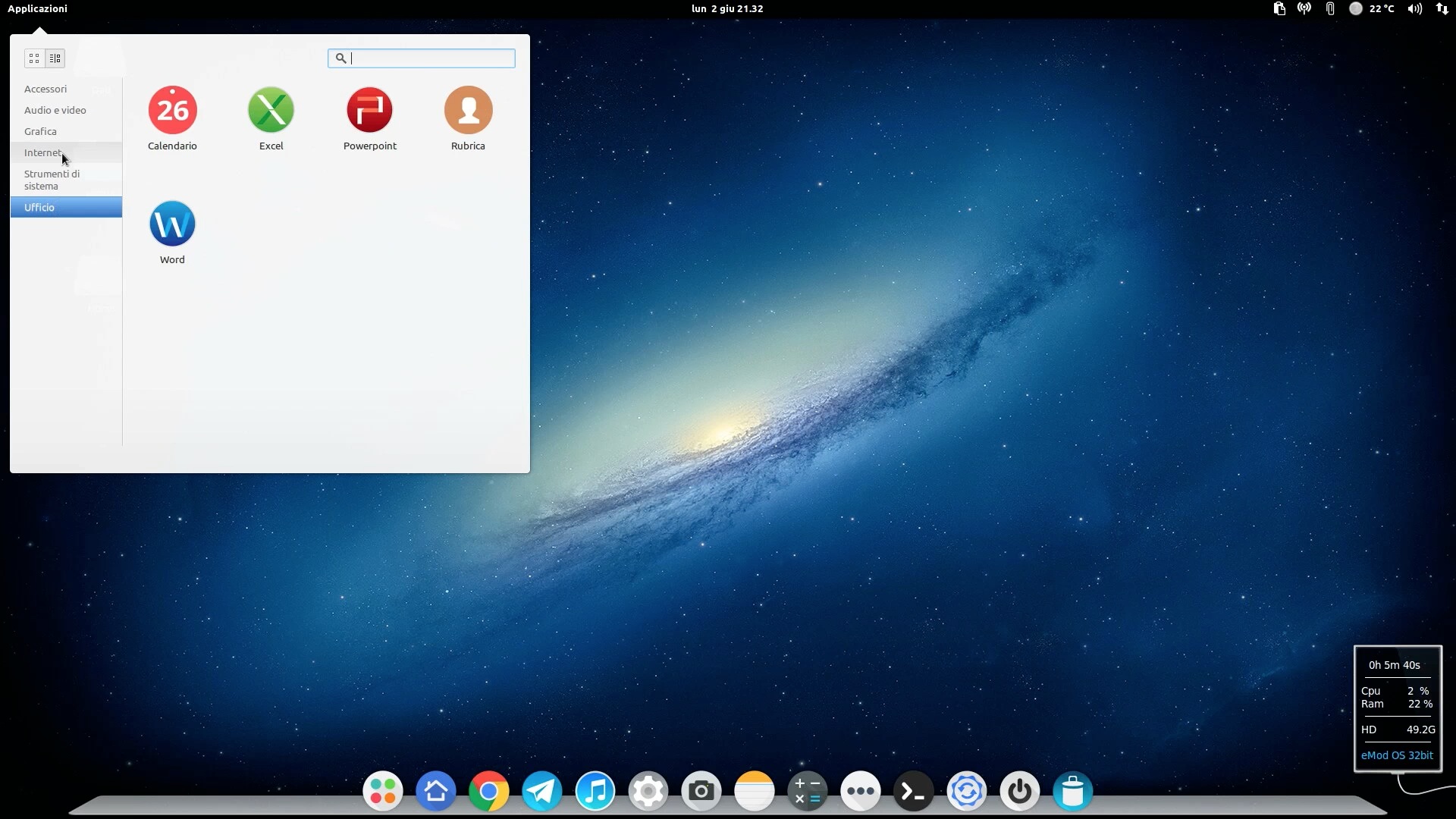The image size is (1456, 819).
Task: Click the Cpu 2 % reading
Action: tap(1395, 691)
